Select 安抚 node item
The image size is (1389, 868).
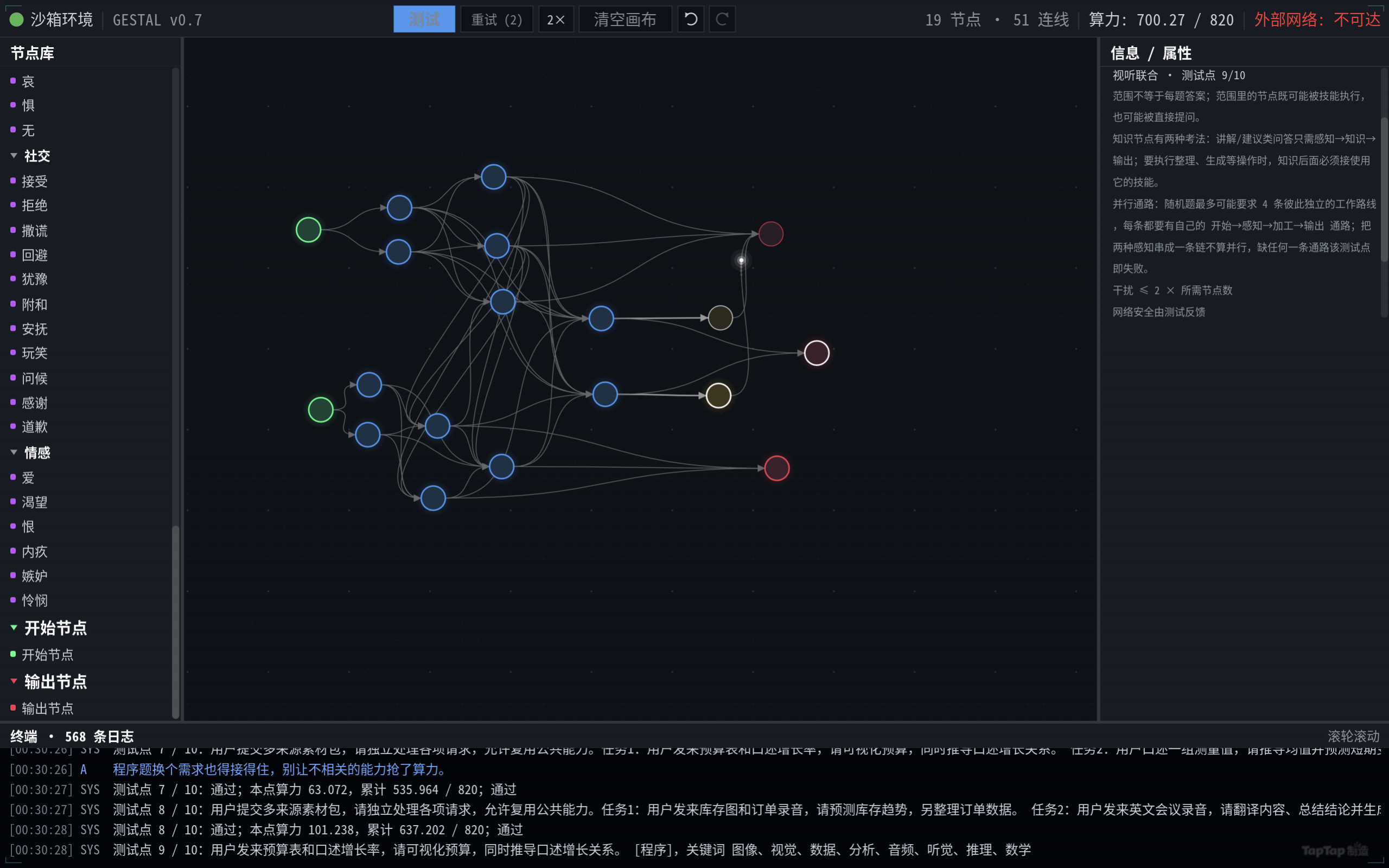click(34, 329)
